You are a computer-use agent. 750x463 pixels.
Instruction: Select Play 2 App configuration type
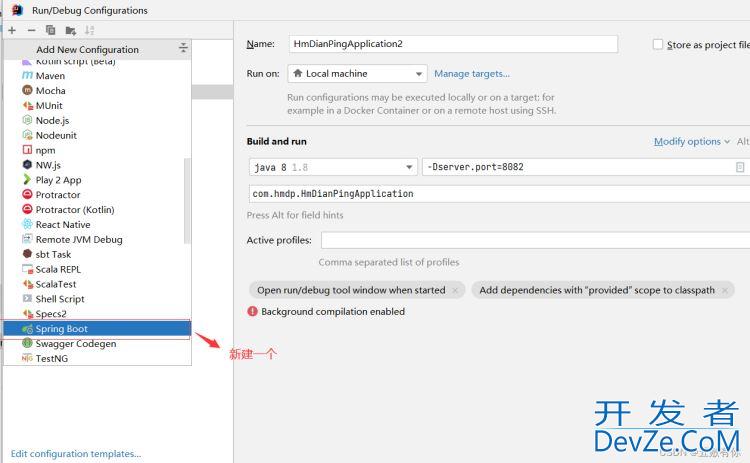click(97, 180)
